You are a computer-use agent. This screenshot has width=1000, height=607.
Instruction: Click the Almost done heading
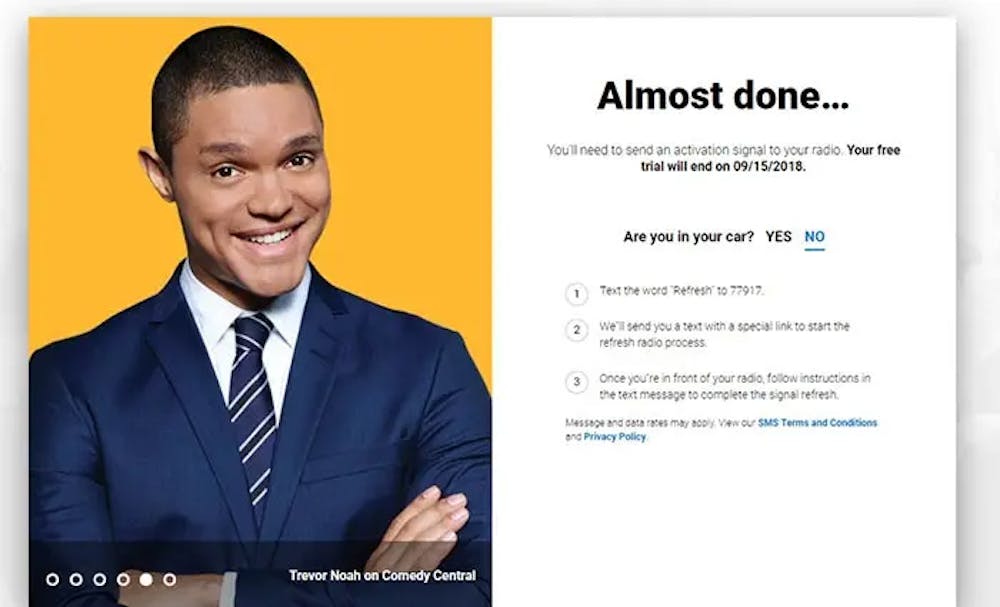click(723, 96)
